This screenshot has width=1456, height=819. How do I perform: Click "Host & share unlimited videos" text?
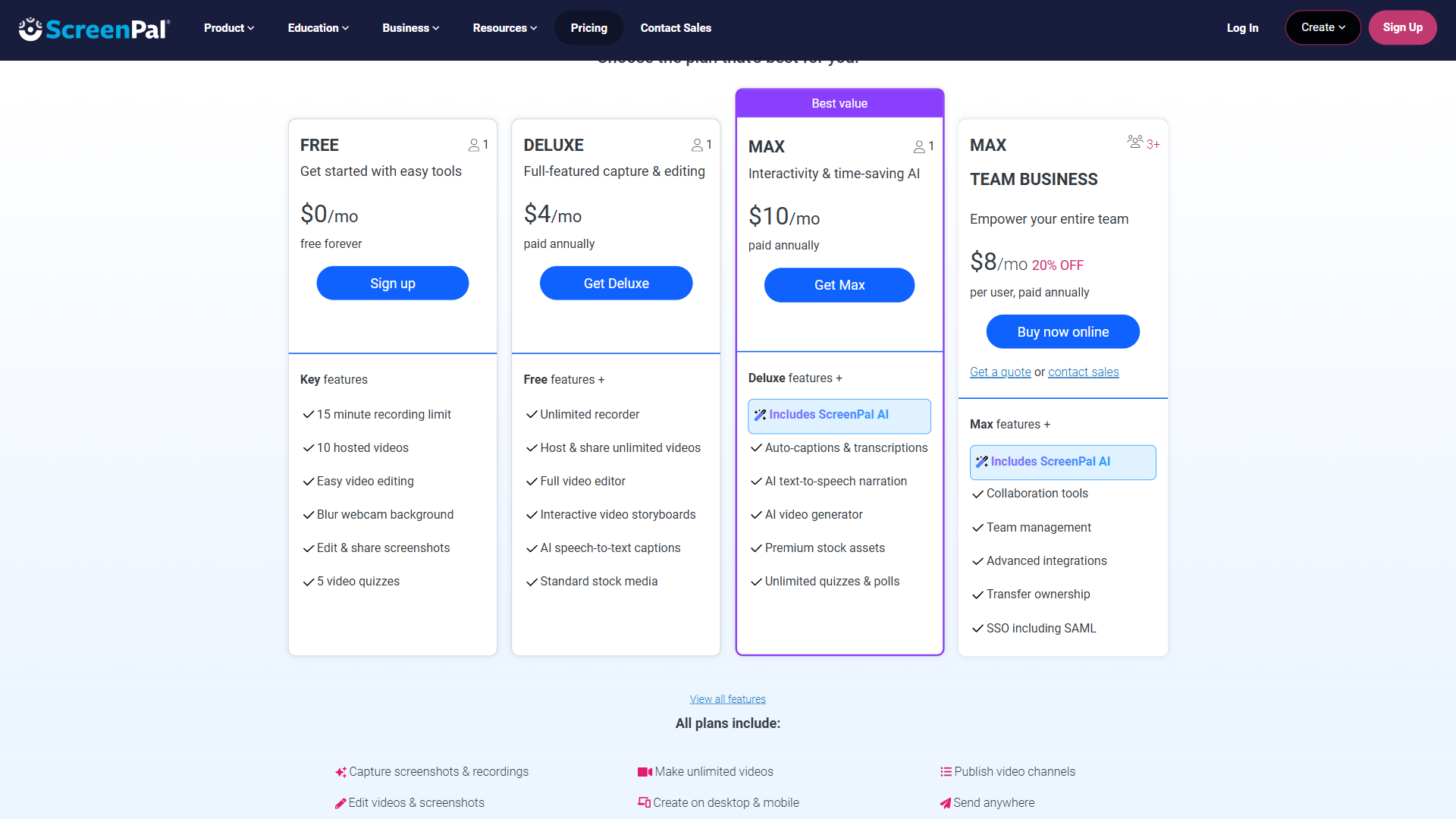pos(620,448)
